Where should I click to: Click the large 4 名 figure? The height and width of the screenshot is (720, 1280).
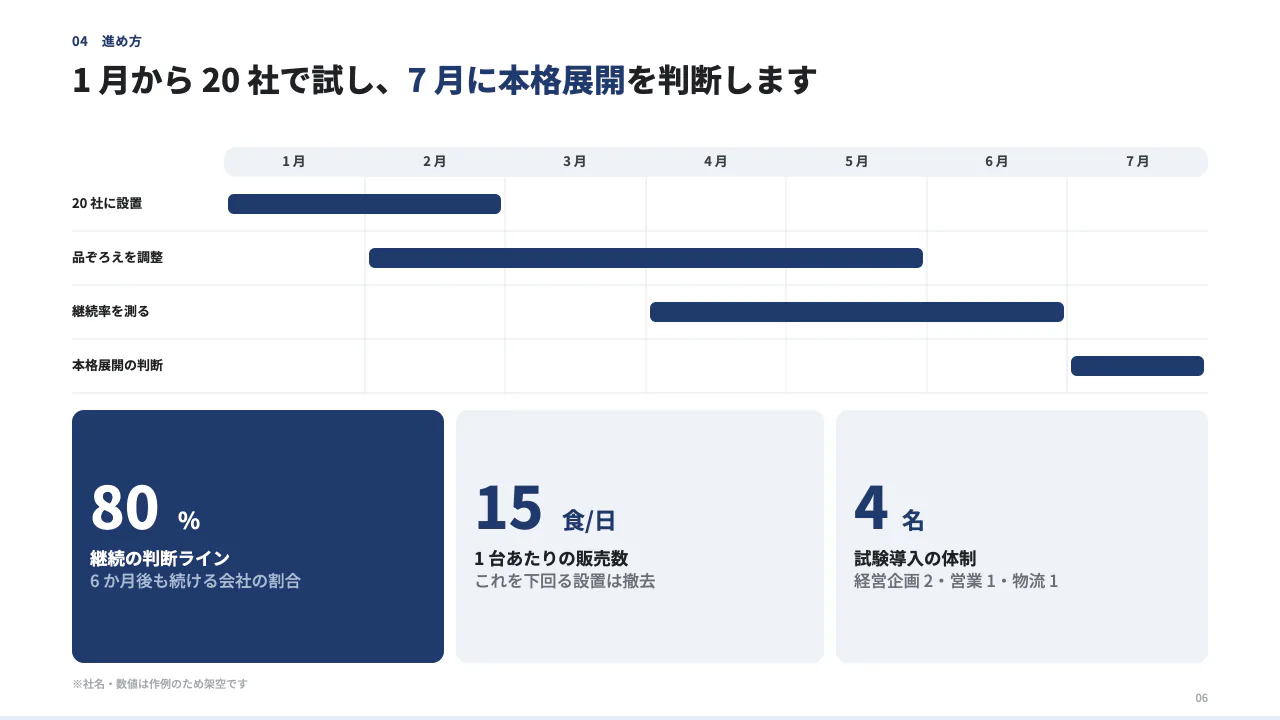(889, 508)
